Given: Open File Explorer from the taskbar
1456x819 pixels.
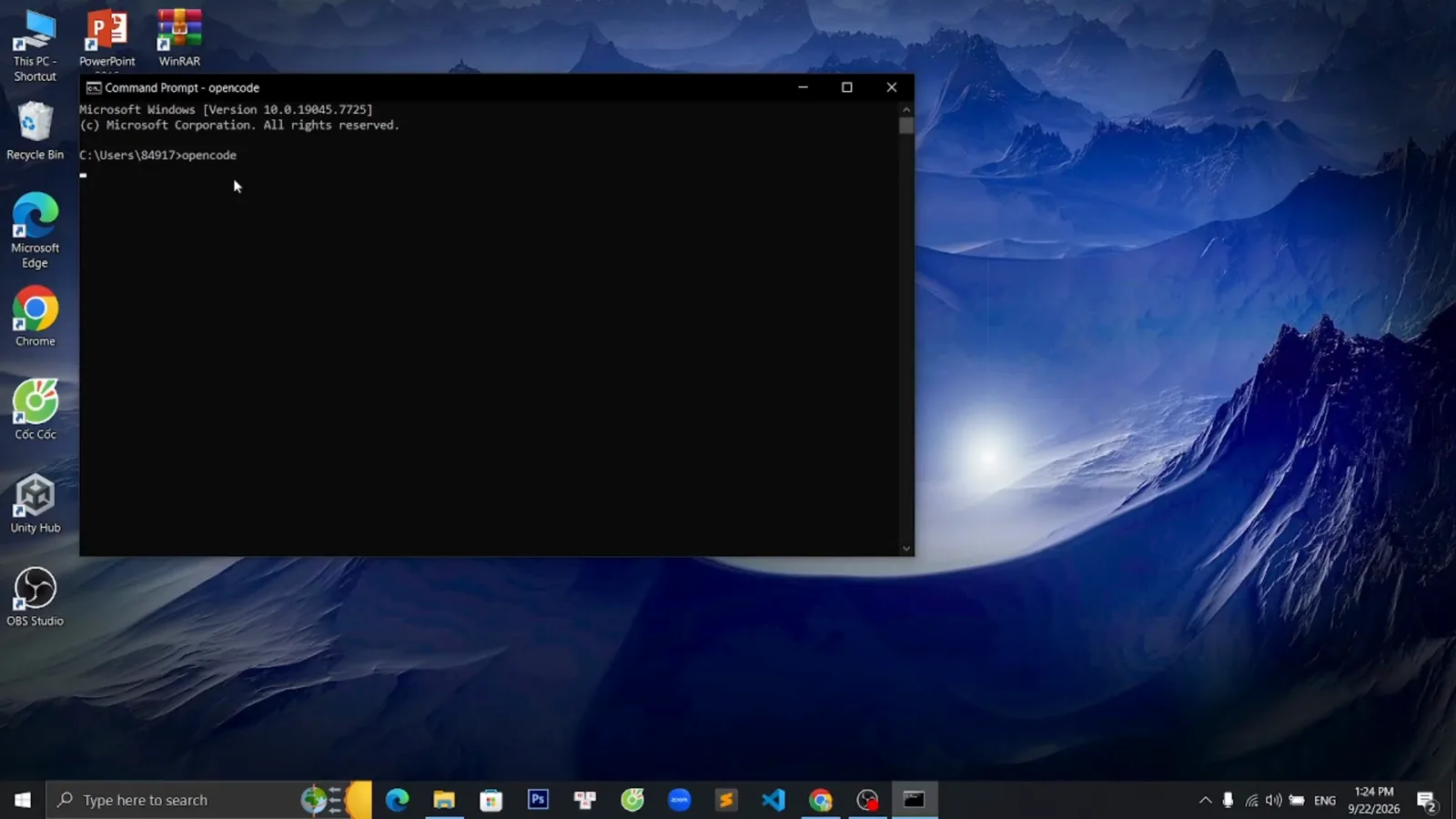Looking at the screenshot, I should point(444,800).
